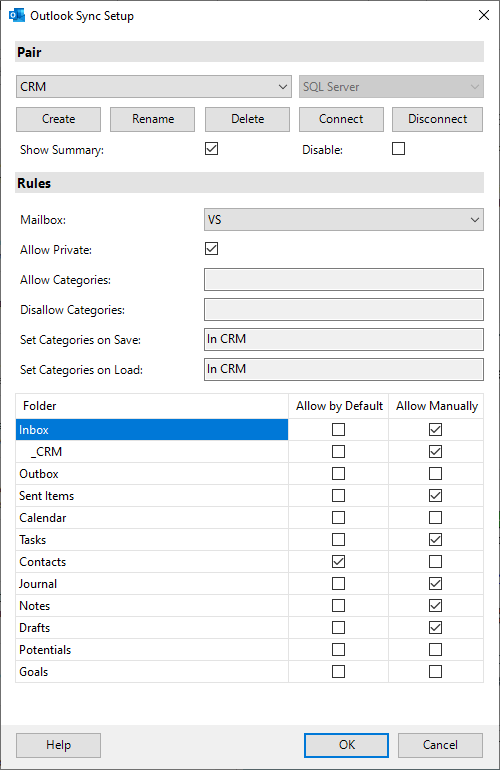500x770 pixels.
Task: Uncheck Allow Manually for Journal
Action: click(435, 584)
